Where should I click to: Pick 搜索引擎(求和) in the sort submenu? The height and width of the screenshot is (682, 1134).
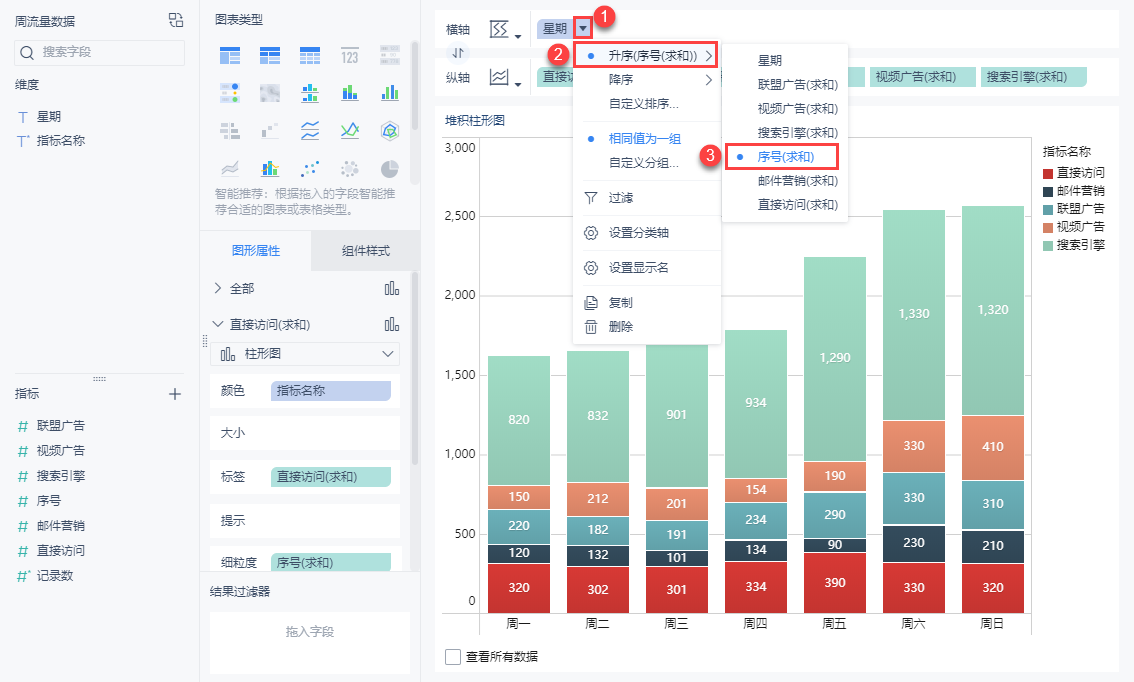point(798,132)
